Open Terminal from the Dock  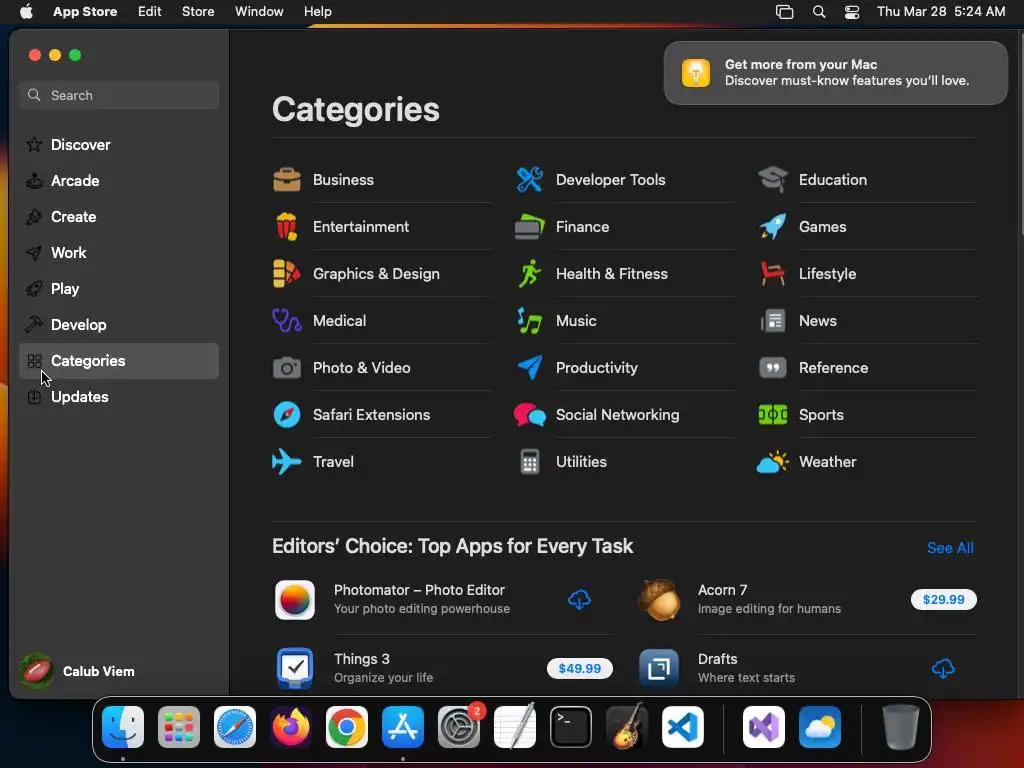point(571,727)
